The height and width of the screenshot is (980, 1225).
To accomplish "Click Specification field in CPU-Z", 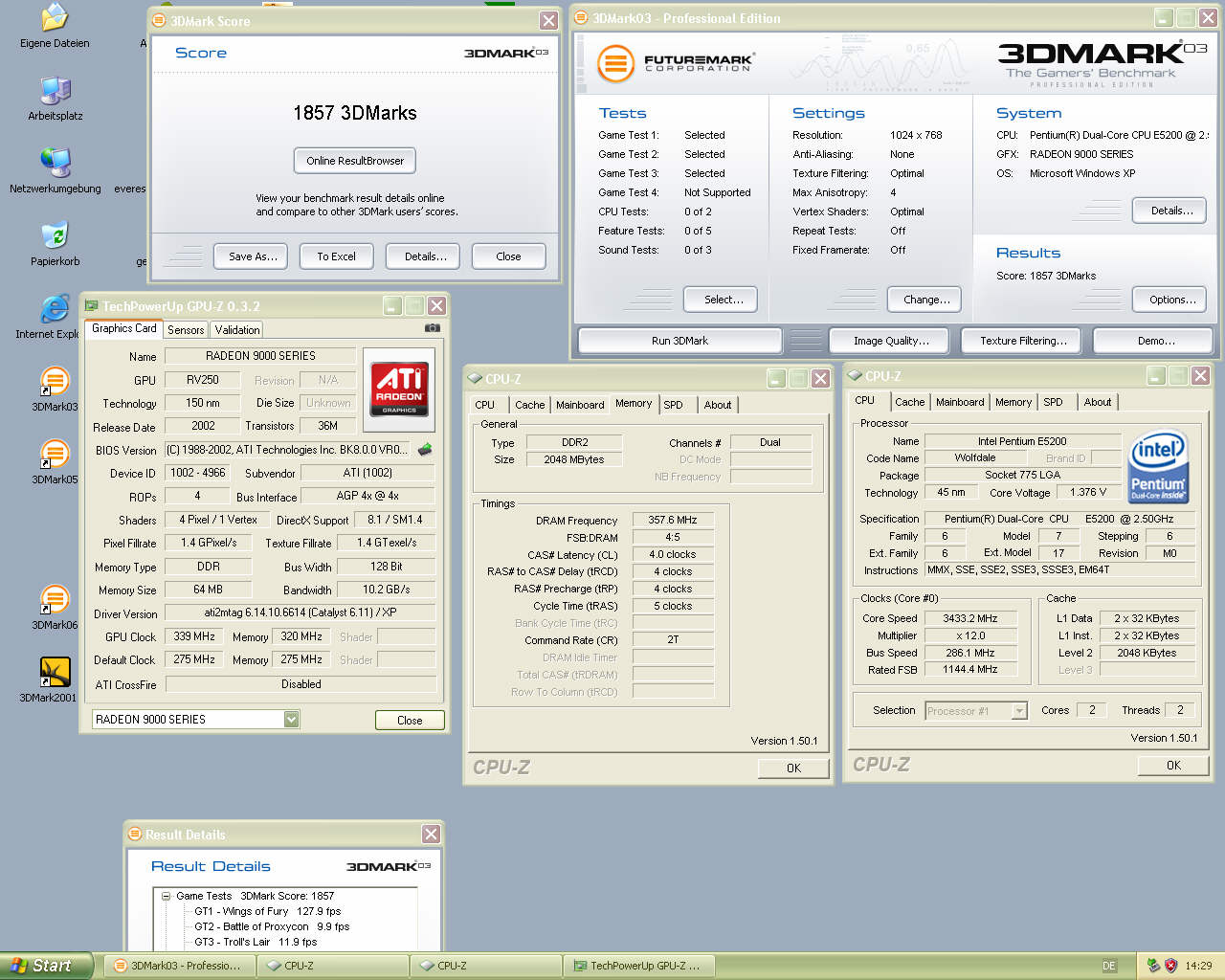I will pos(1060,519).
